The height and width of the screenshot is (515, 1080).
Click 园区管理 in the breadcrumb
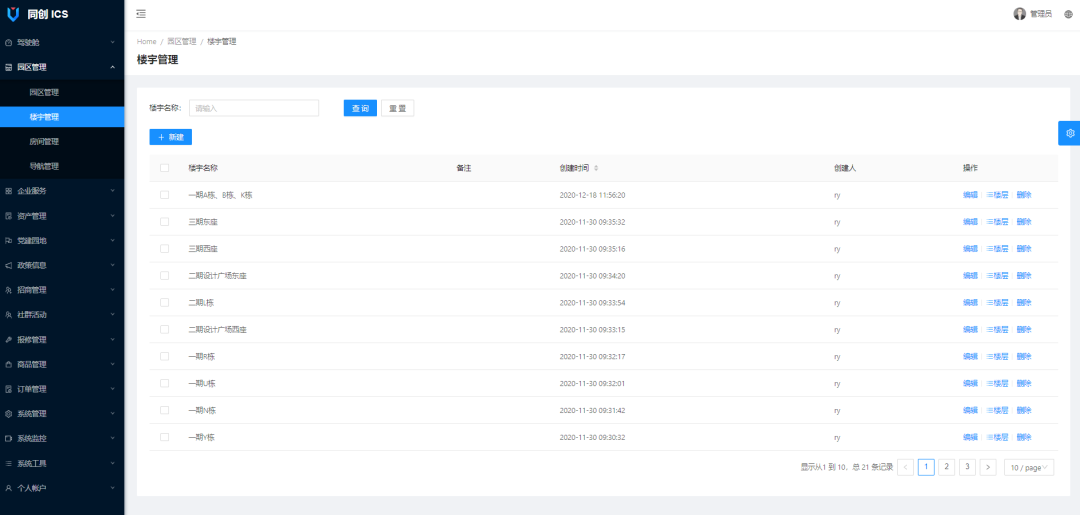pyautogui.click(x=182, y=42)
